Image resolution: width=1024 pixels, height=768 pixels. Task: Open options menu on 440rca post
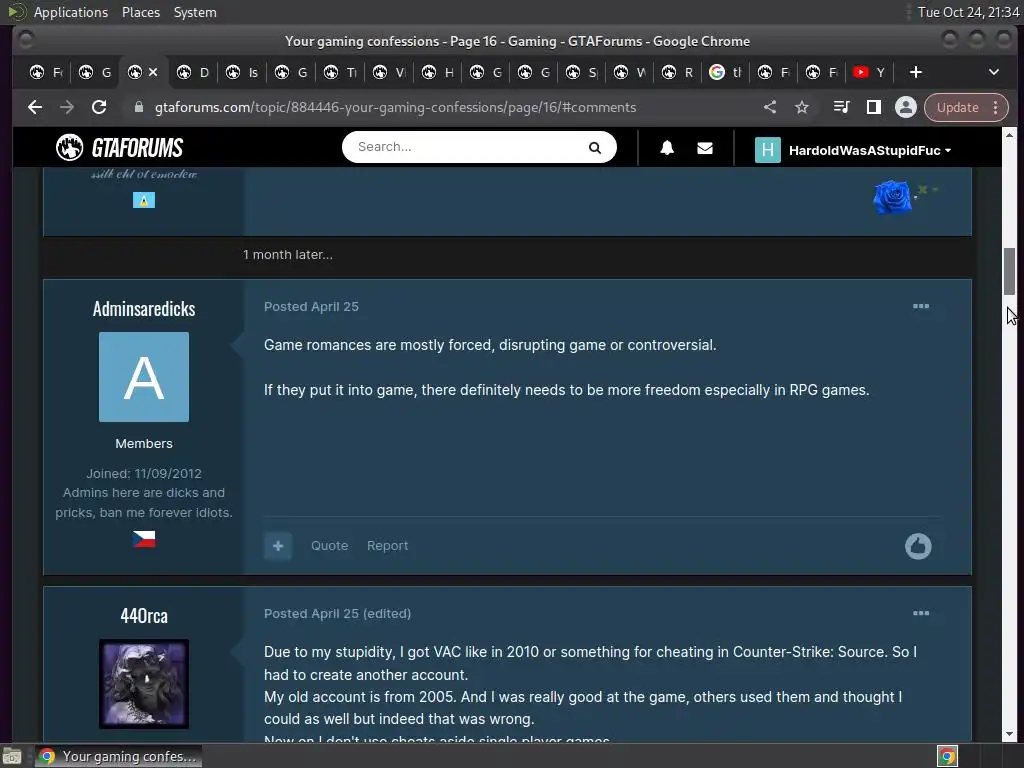921,613
